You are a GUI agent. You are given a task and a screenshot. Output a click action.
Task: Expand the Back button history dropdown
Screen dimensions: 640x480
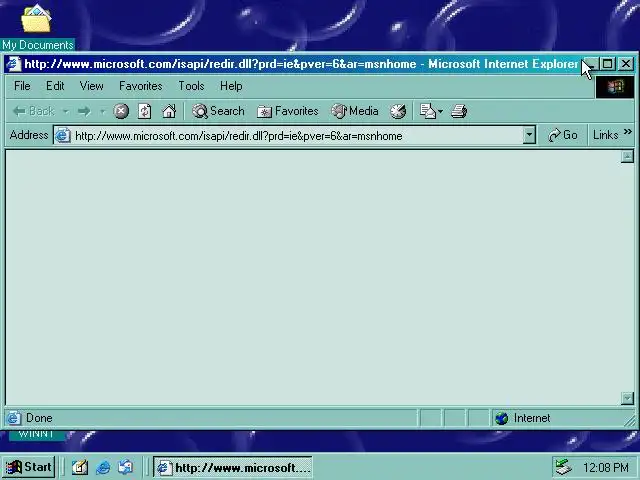65,111
